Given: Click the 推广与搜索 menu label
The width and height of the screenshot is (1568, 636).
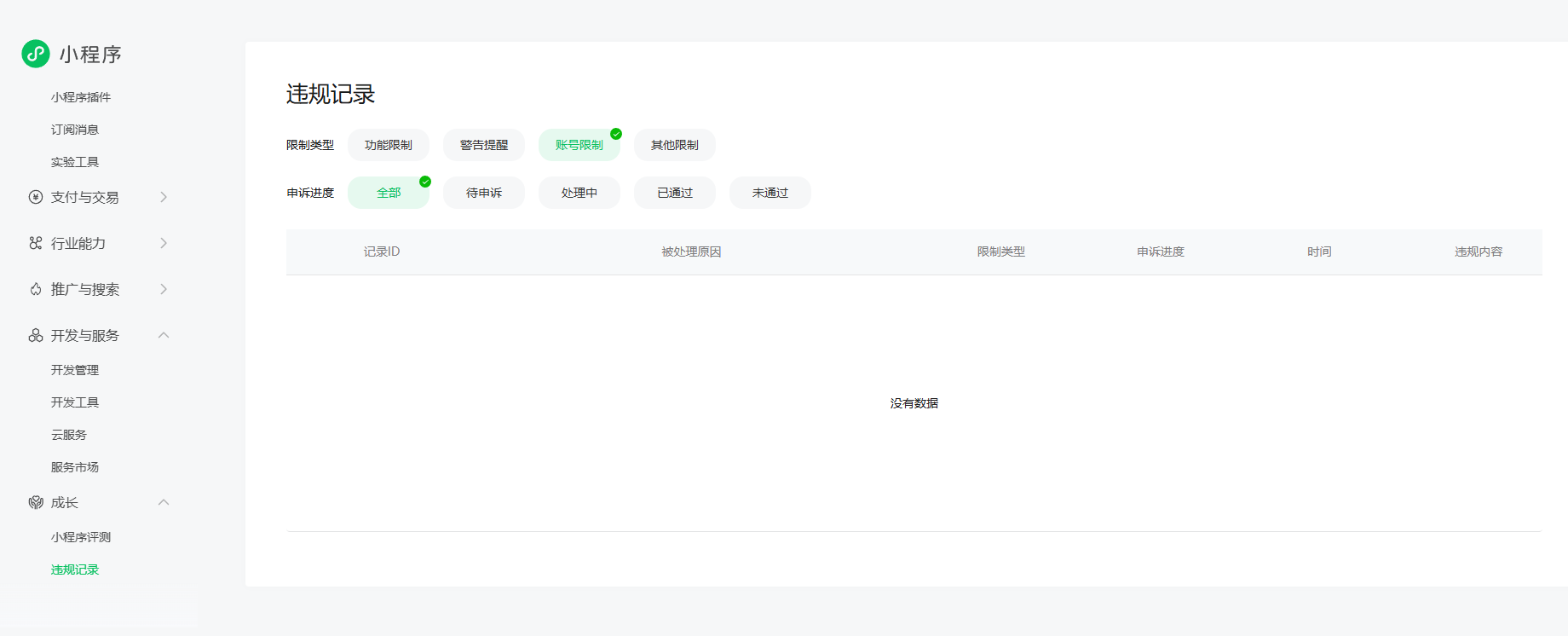Looking at the screenshot, I should 85,289.
